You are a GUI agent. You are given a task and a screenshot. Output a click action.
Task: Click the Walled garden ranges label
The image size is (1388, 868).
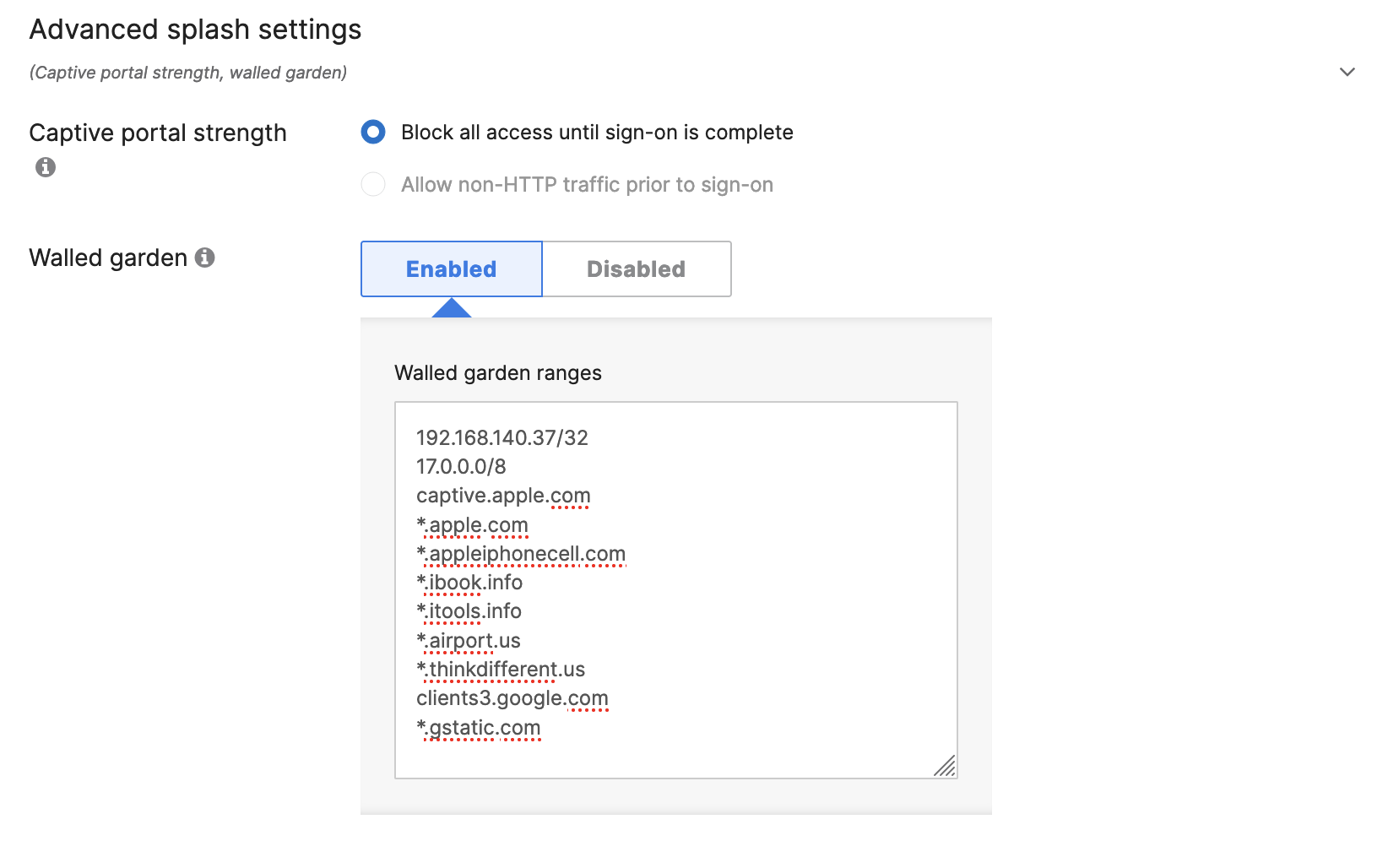click(x=497, y=372)
